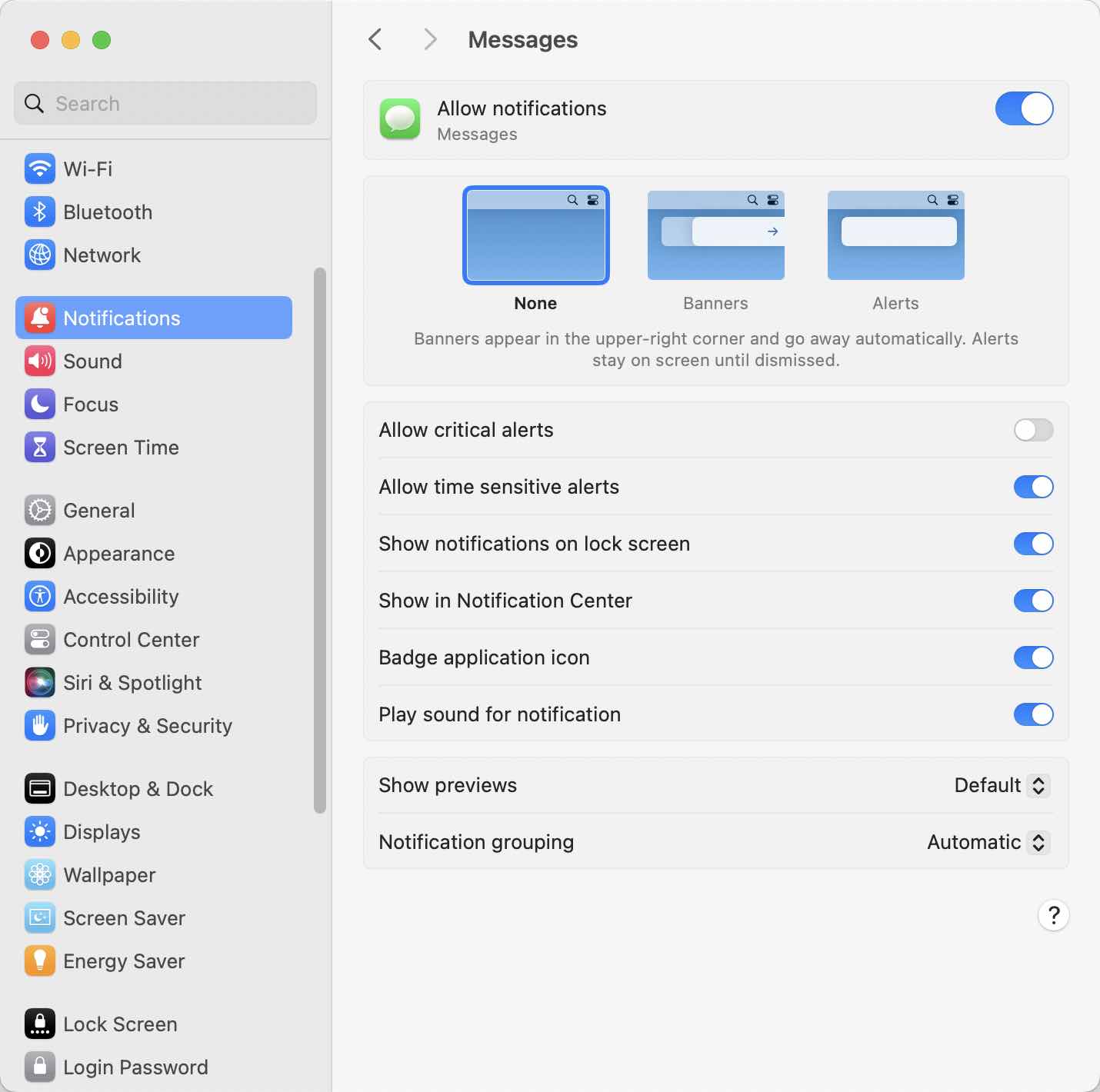Image resolution: width=1100 pixels, height=1092 pixels.
Task: Click the help question mark button
Action: [x=1053, y=915]
